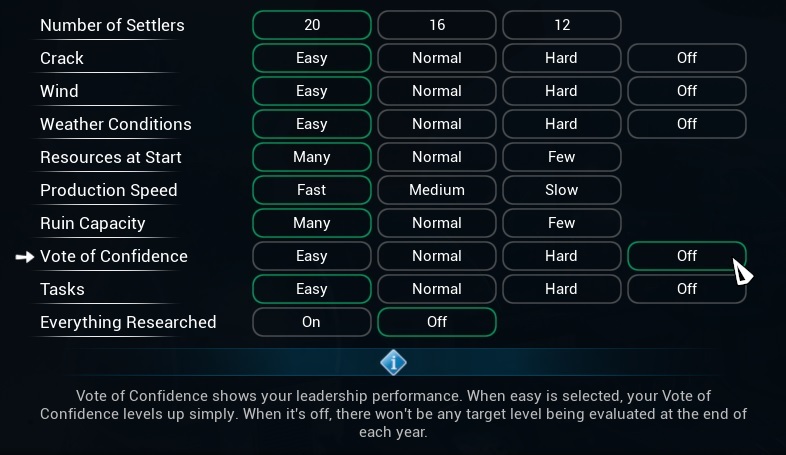Choose Few for Resources at Start
786x455 pixels.
tap(562, 157)
